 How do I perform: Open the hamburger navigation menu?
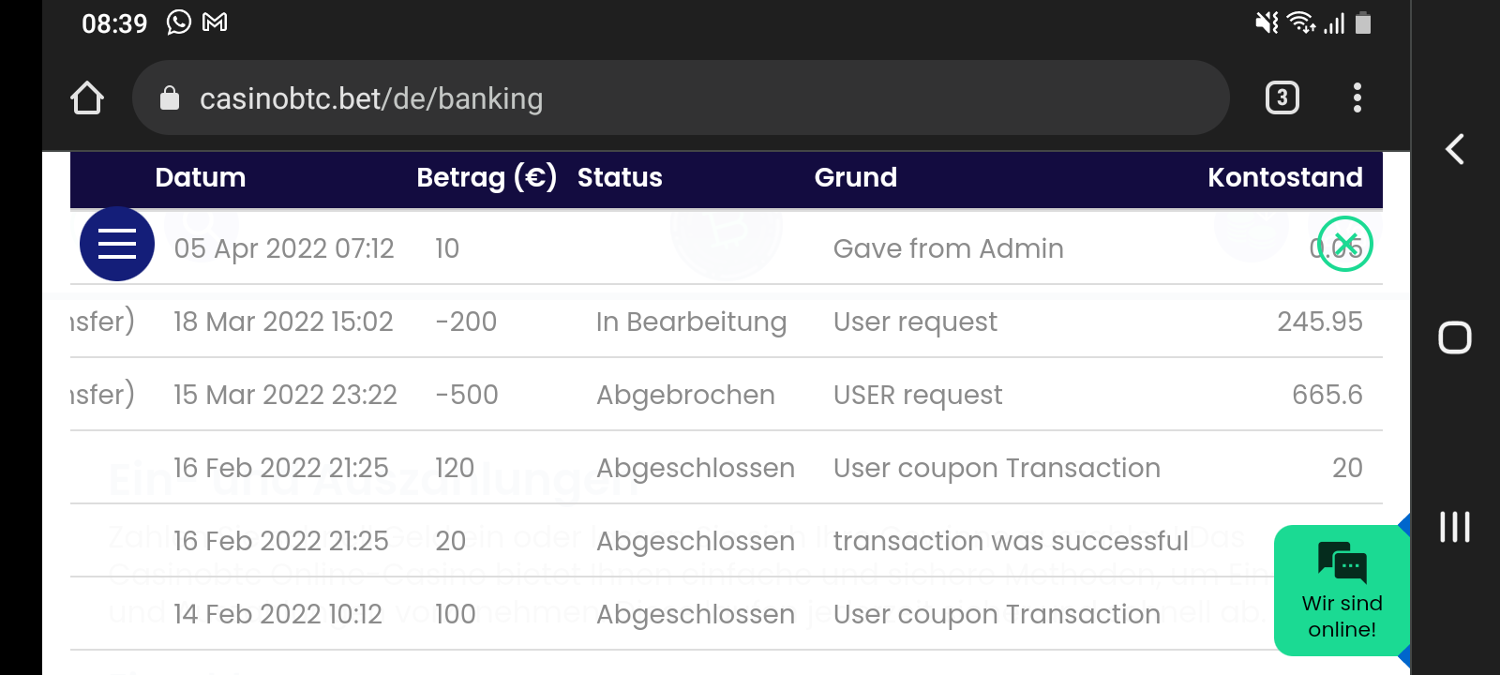coord(117,244)
